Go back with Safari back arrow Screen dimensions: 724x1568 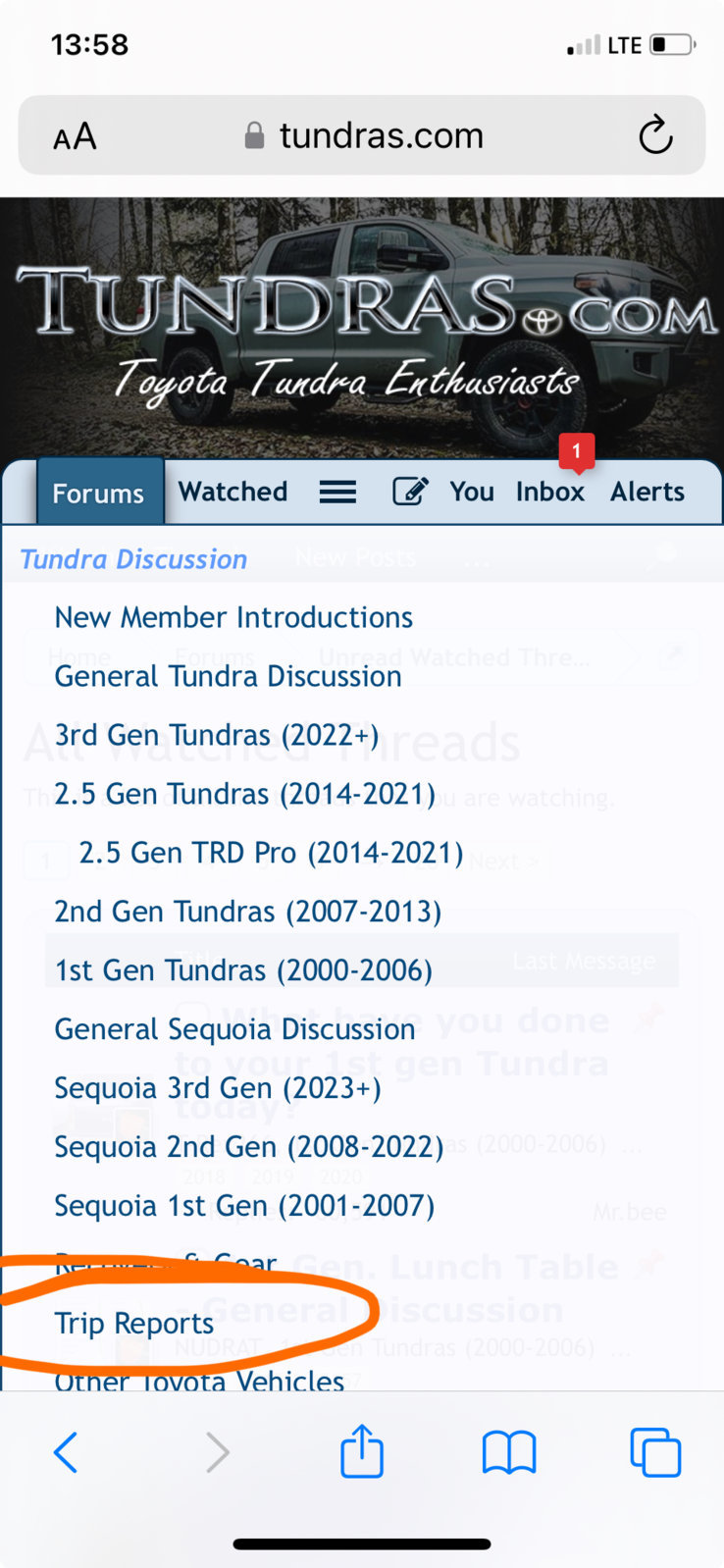pyautogui.click(x=66, y=1452)
